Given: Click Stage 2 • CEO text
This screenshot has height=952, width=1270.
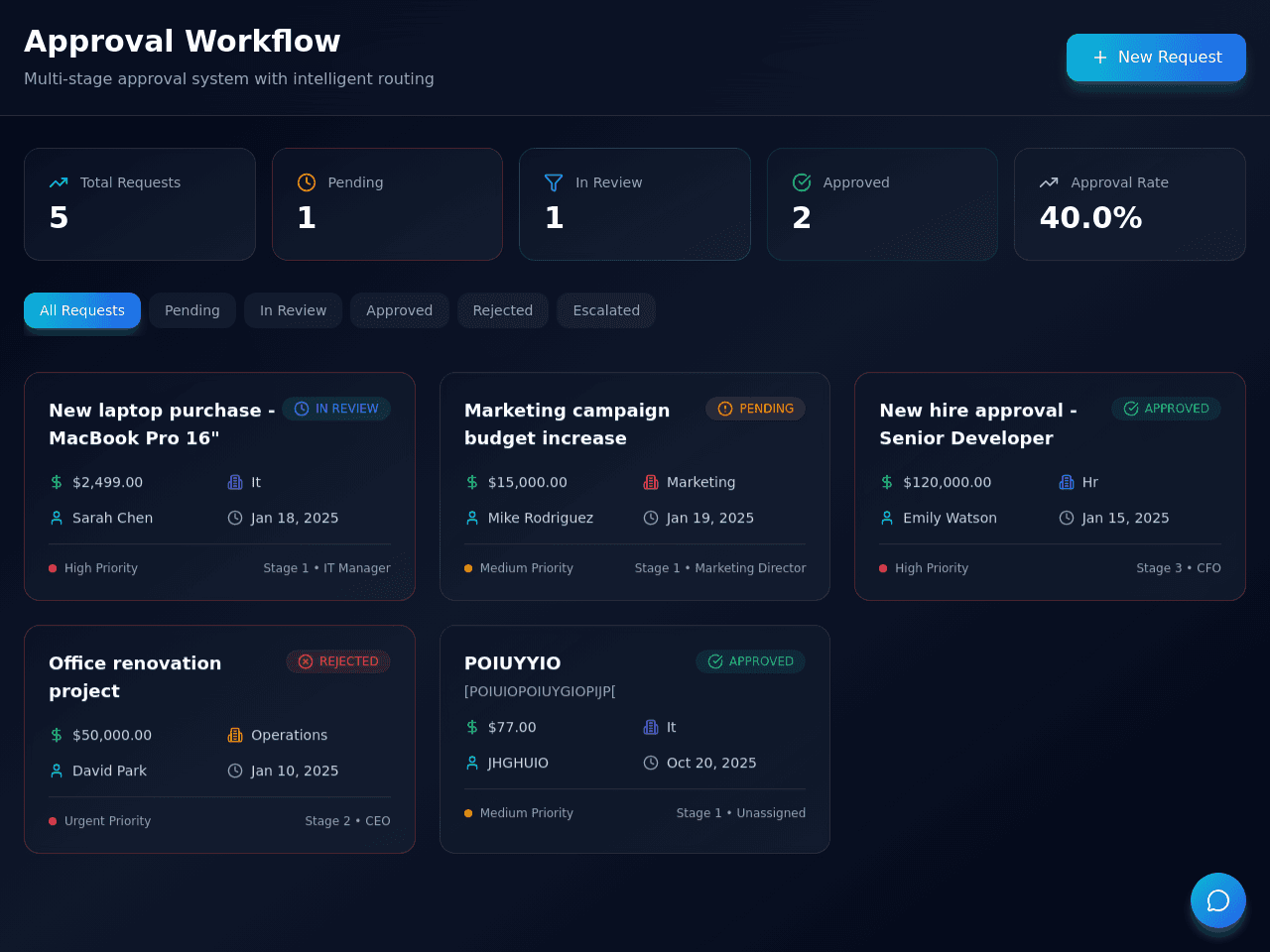Looking at the screenshot, I should tap(347, 821).
